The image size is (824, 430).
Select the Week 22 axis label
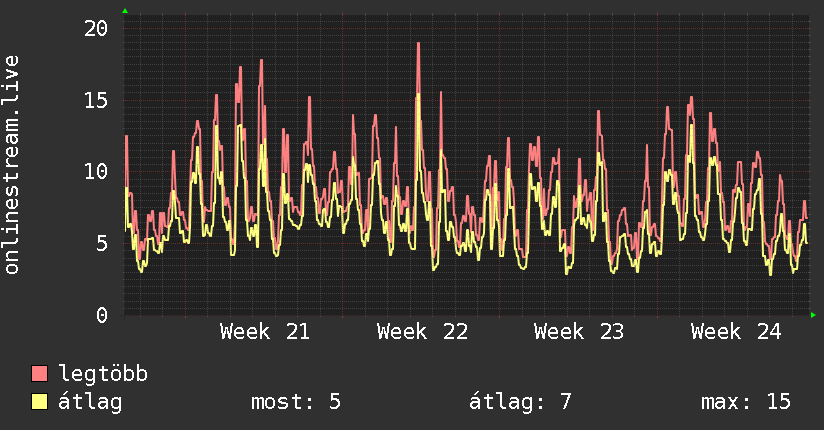[422, 332]
